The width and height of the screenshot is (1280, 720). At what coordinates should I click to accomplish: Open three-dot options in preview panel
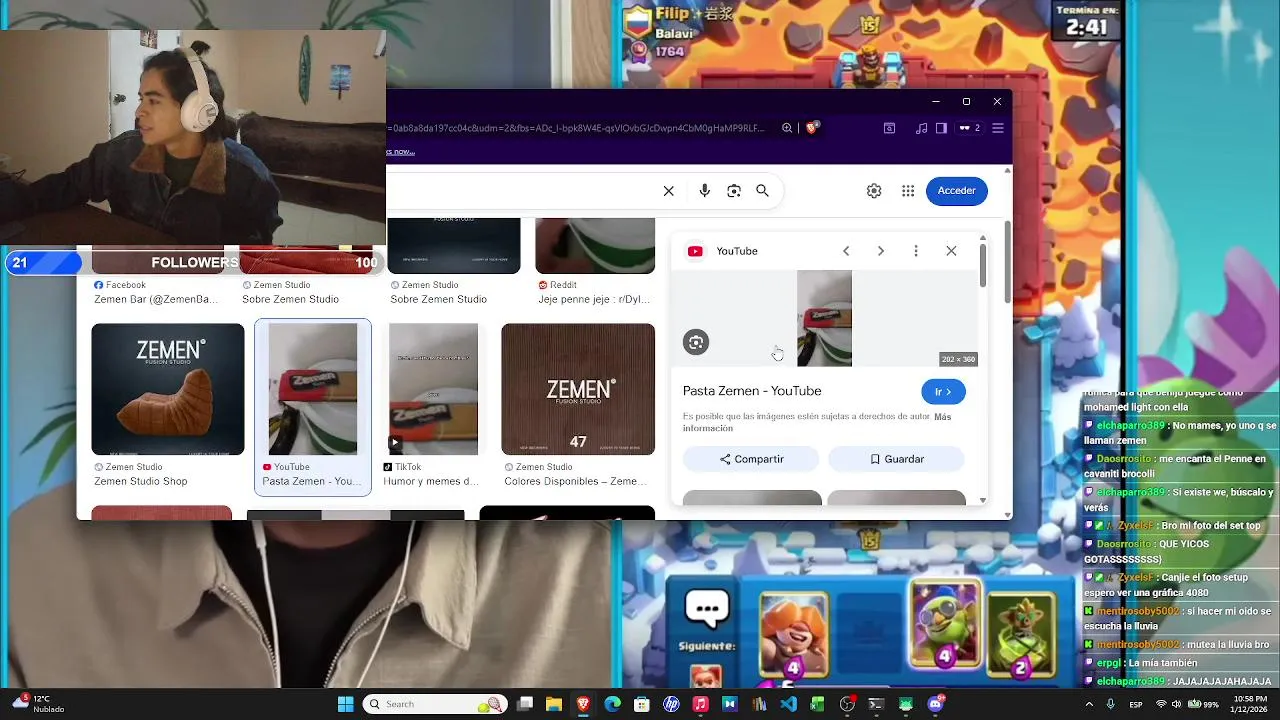point(916,251)
